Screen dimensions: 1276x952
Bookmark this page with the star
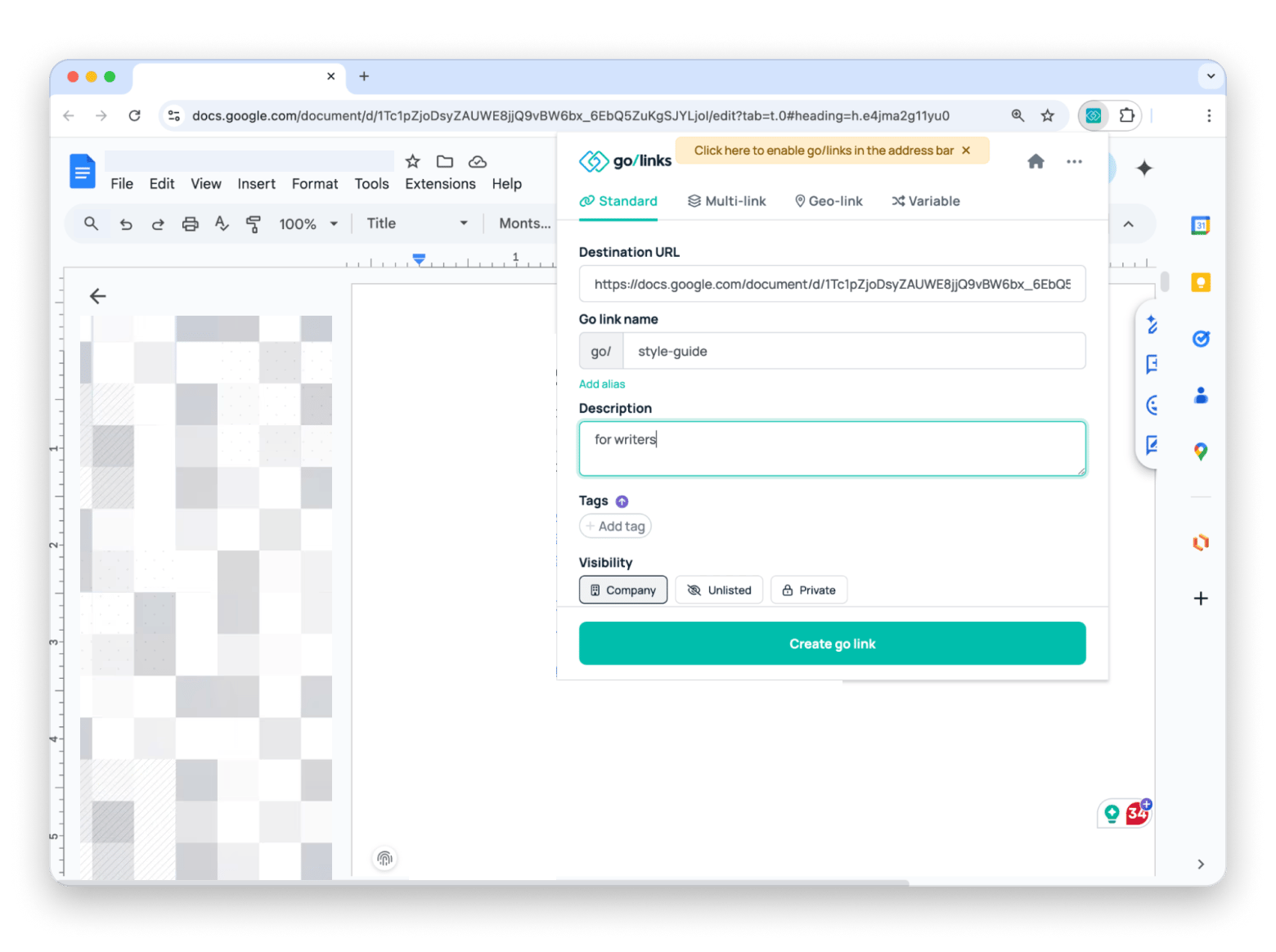[1048, 115]
